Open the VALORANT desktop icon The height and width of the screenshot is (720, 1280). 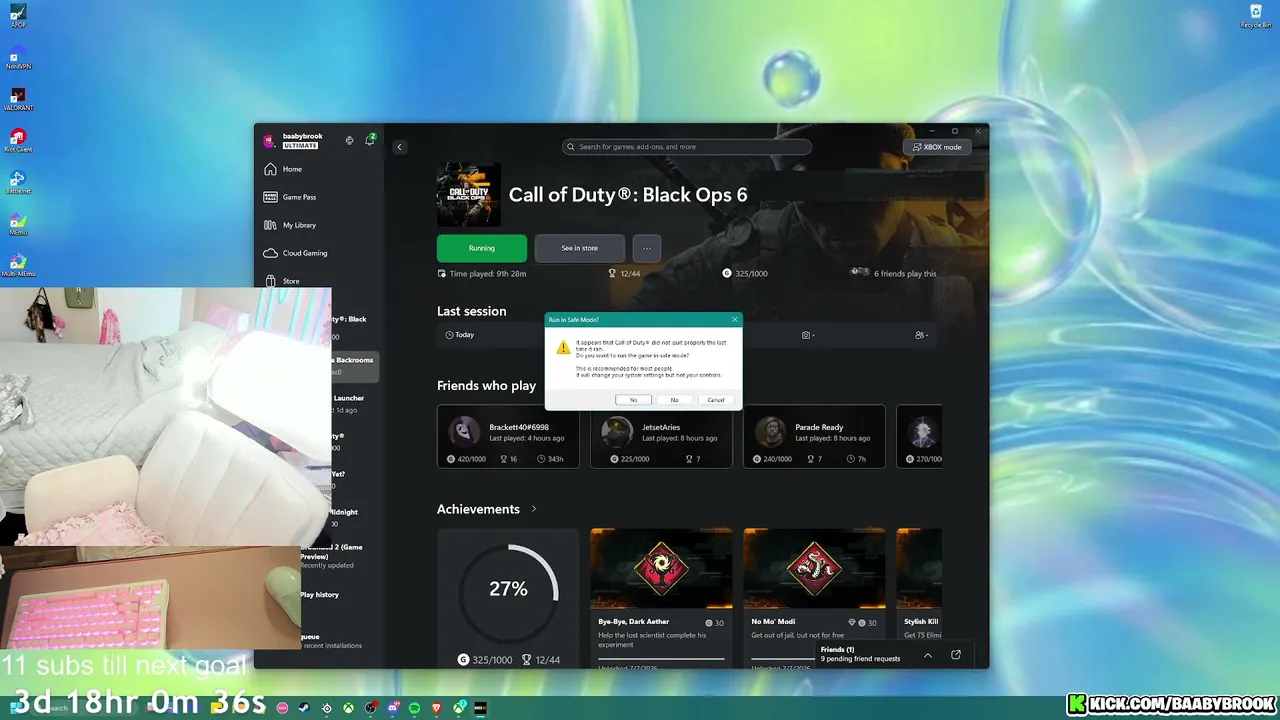18,97
